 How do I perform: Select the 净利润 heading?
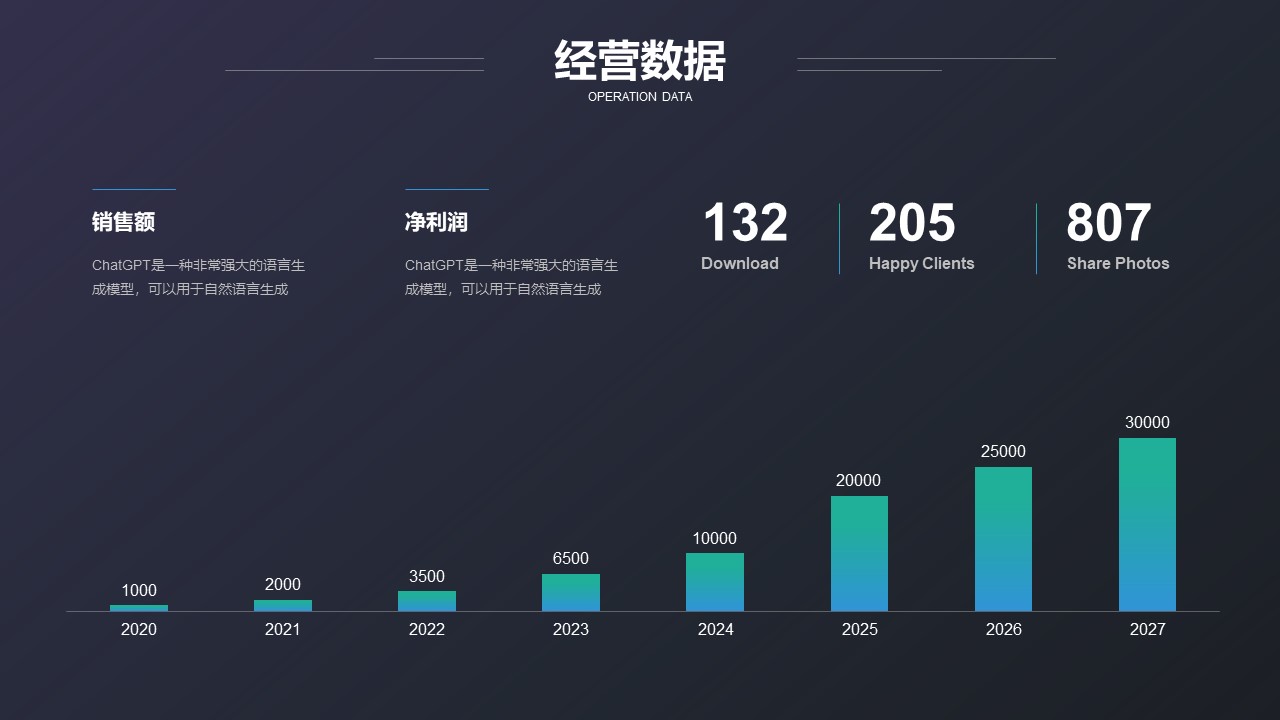click(x=436, y=222)
